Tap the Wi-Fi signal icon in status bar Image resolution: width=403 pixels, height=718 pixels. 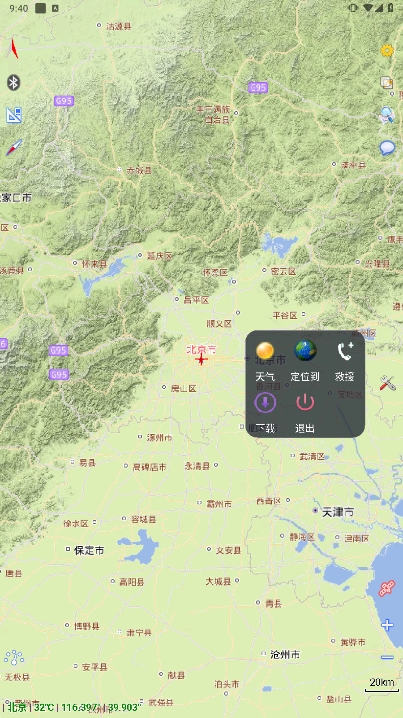pyautogui.click(x=367, y=8)
